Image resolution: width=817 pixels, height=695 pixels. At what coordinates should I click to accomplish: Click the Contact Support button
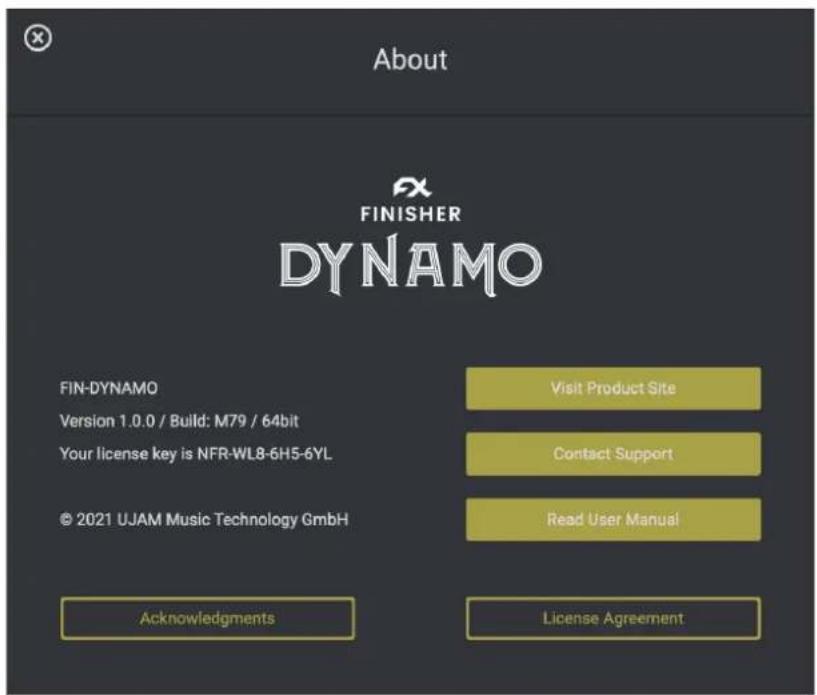click(613, 454)
